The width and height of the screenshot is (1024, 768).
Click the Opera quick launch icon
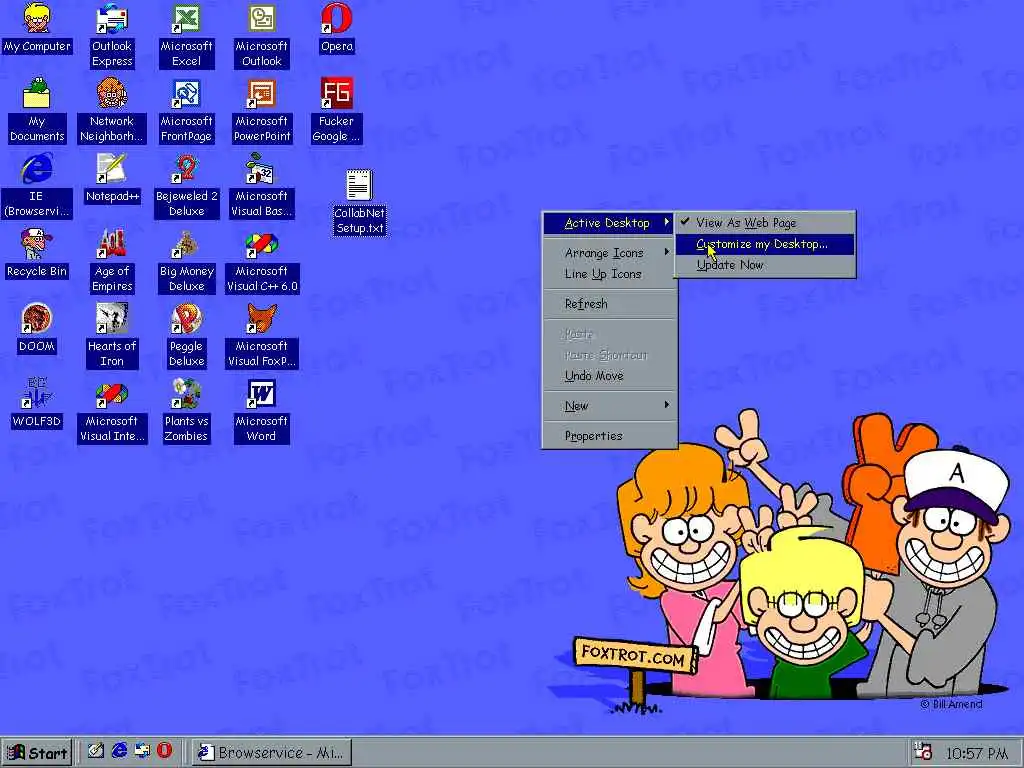pyautogui.click(x=165, y=751)
